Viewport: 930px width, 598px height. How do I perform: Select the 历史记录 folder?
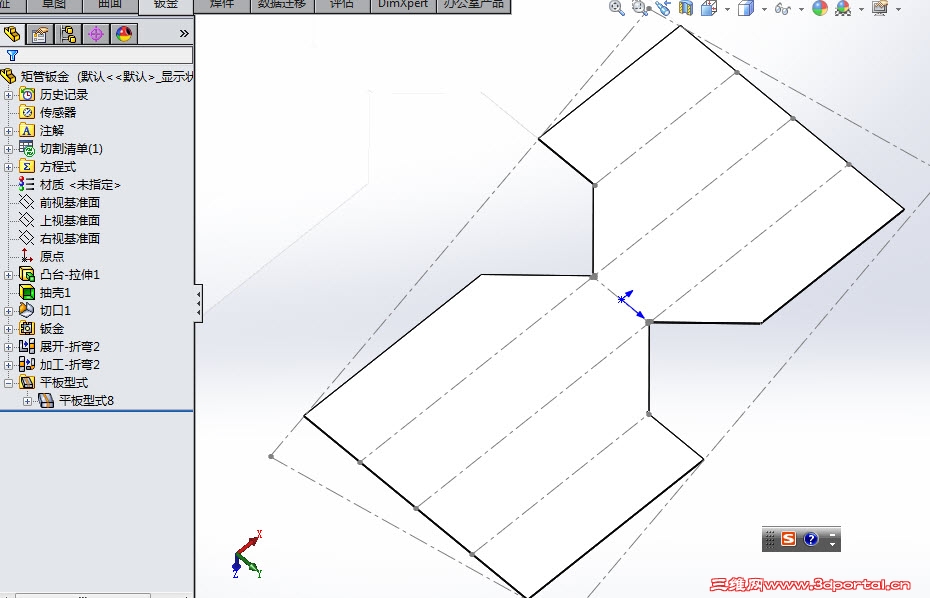63,94
